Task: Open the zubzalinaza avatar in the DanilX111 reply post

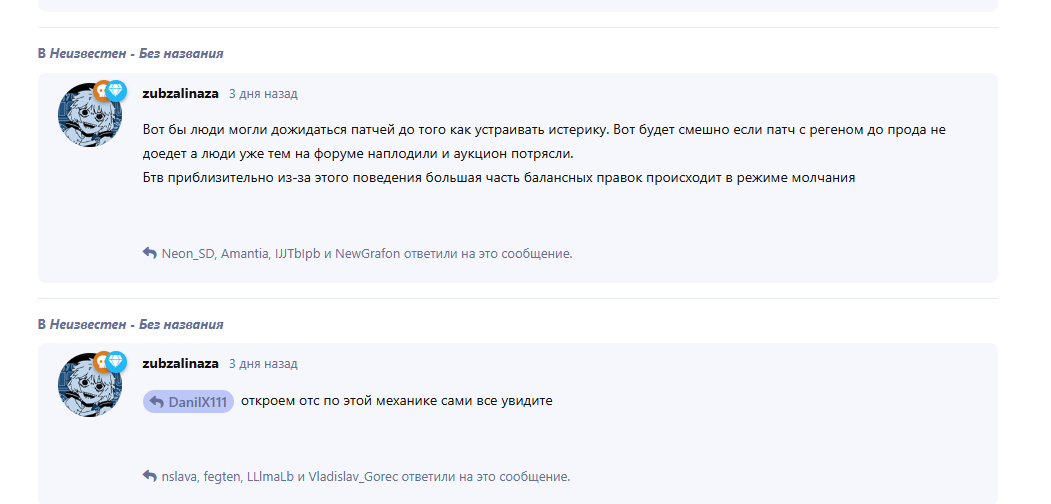Action: pos(89,386)
